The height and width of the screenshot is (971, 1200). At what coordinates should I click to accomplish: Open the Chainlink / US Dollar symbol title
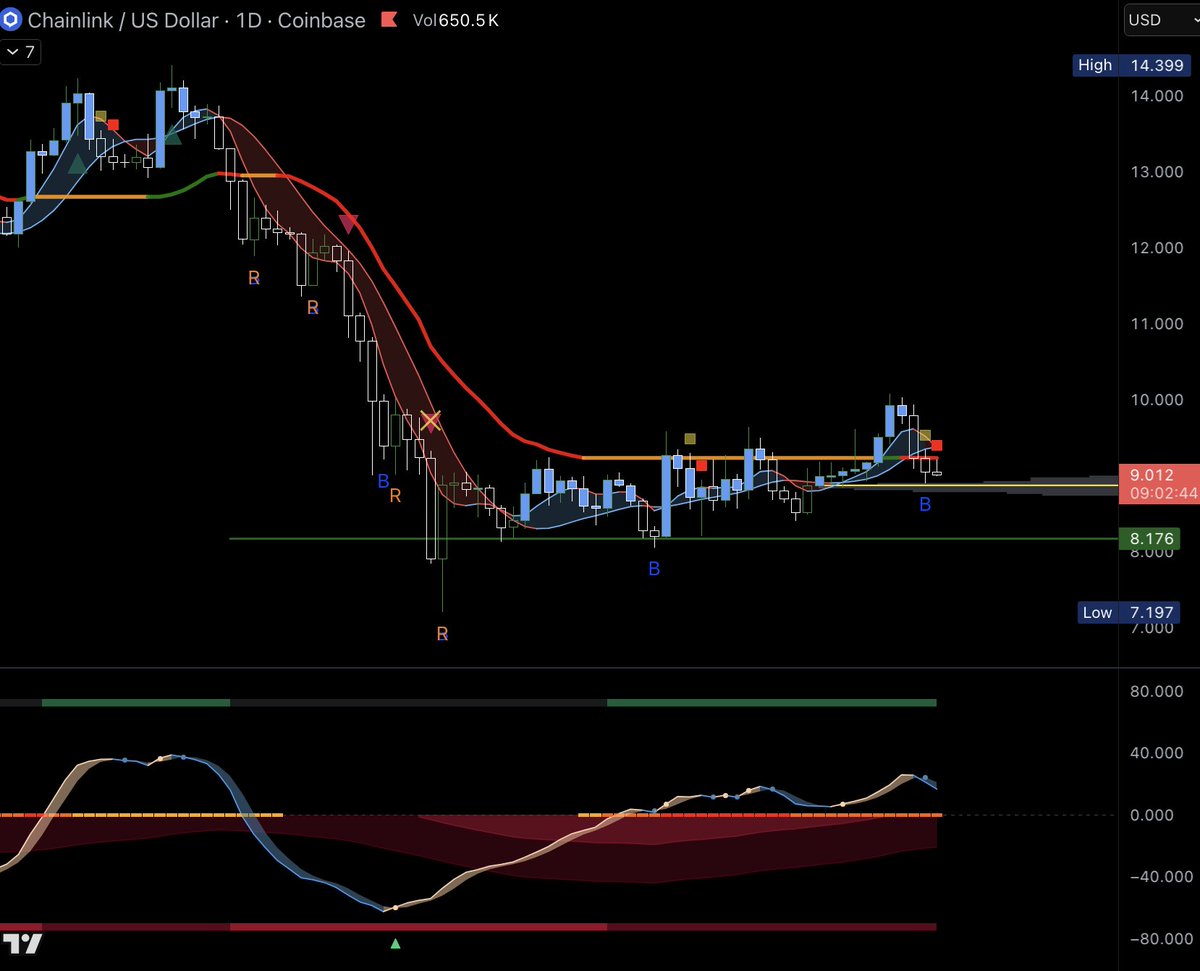[x=196, y=20]
